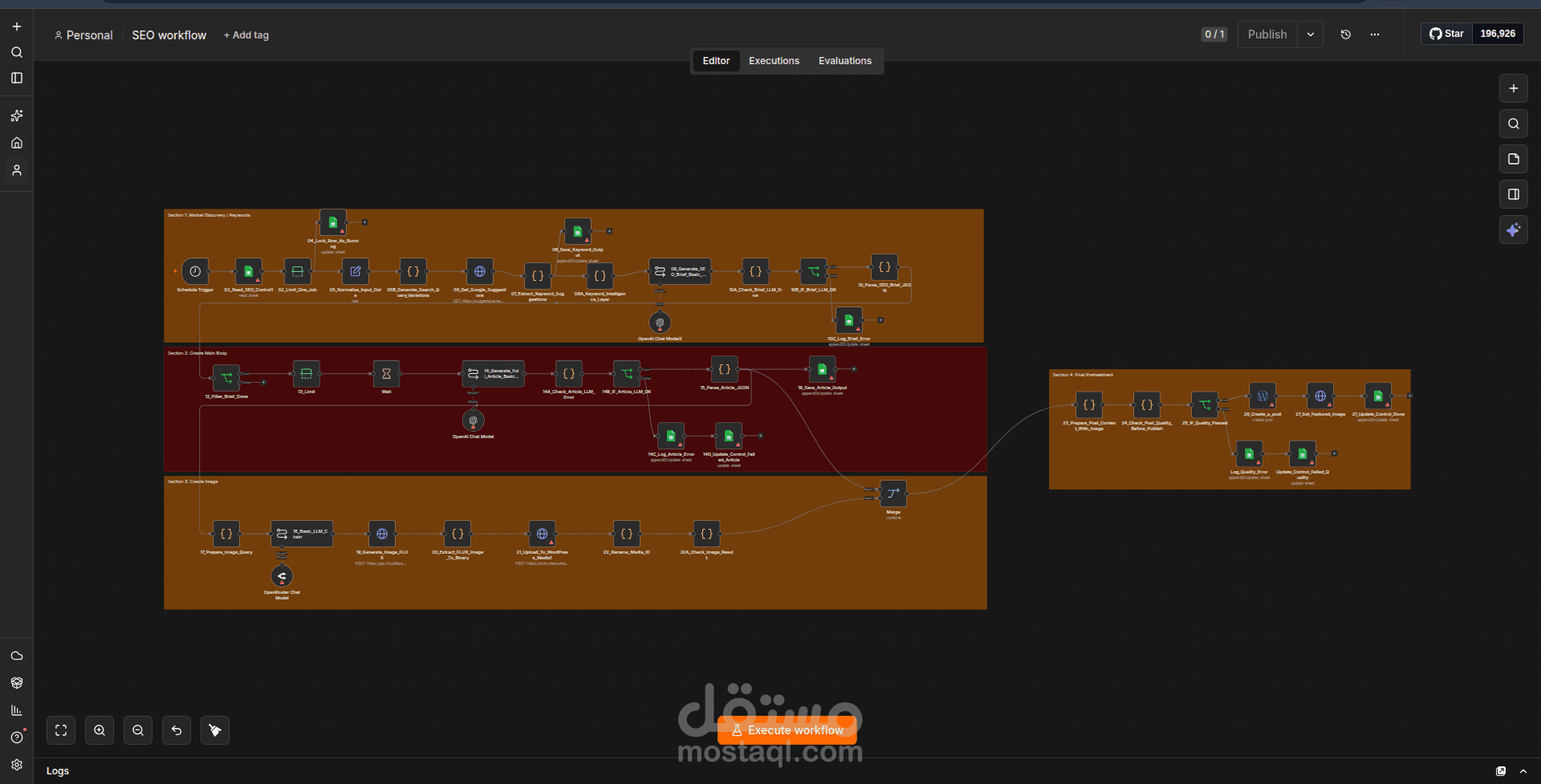Open the 27_Set_Featured_Image HTTP node
Viewport: 1541px width, 784px height.
(x=1320, y=396)
